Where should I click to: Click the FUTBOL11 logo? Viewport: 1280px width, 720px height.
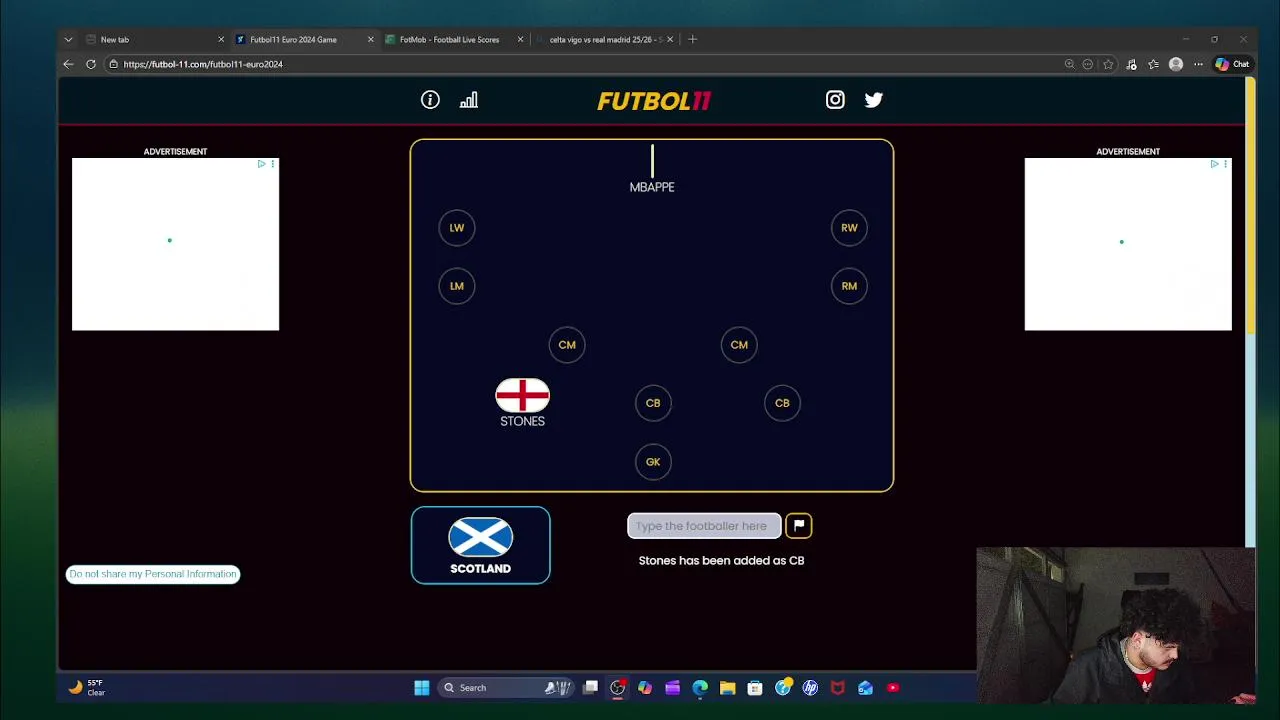654,101
